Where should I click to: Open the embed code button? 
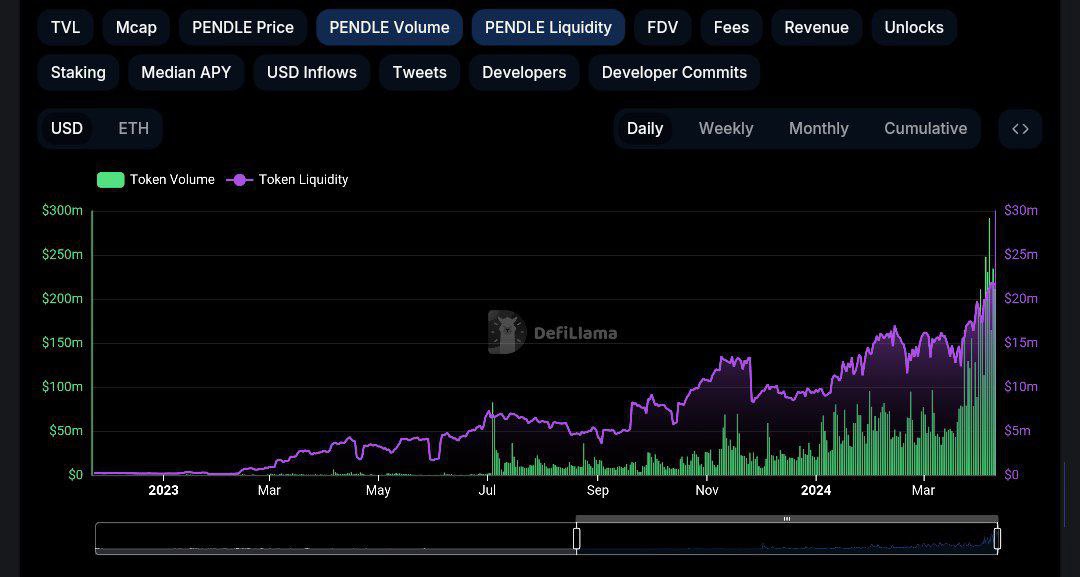pyautogui.click(x=1020, y=129)
